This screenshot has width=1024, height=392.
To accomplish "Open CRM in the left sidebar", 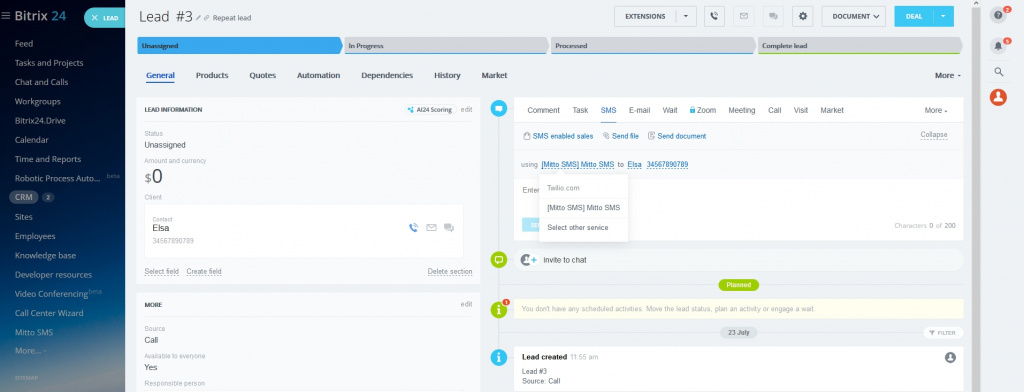I will 24,197.
